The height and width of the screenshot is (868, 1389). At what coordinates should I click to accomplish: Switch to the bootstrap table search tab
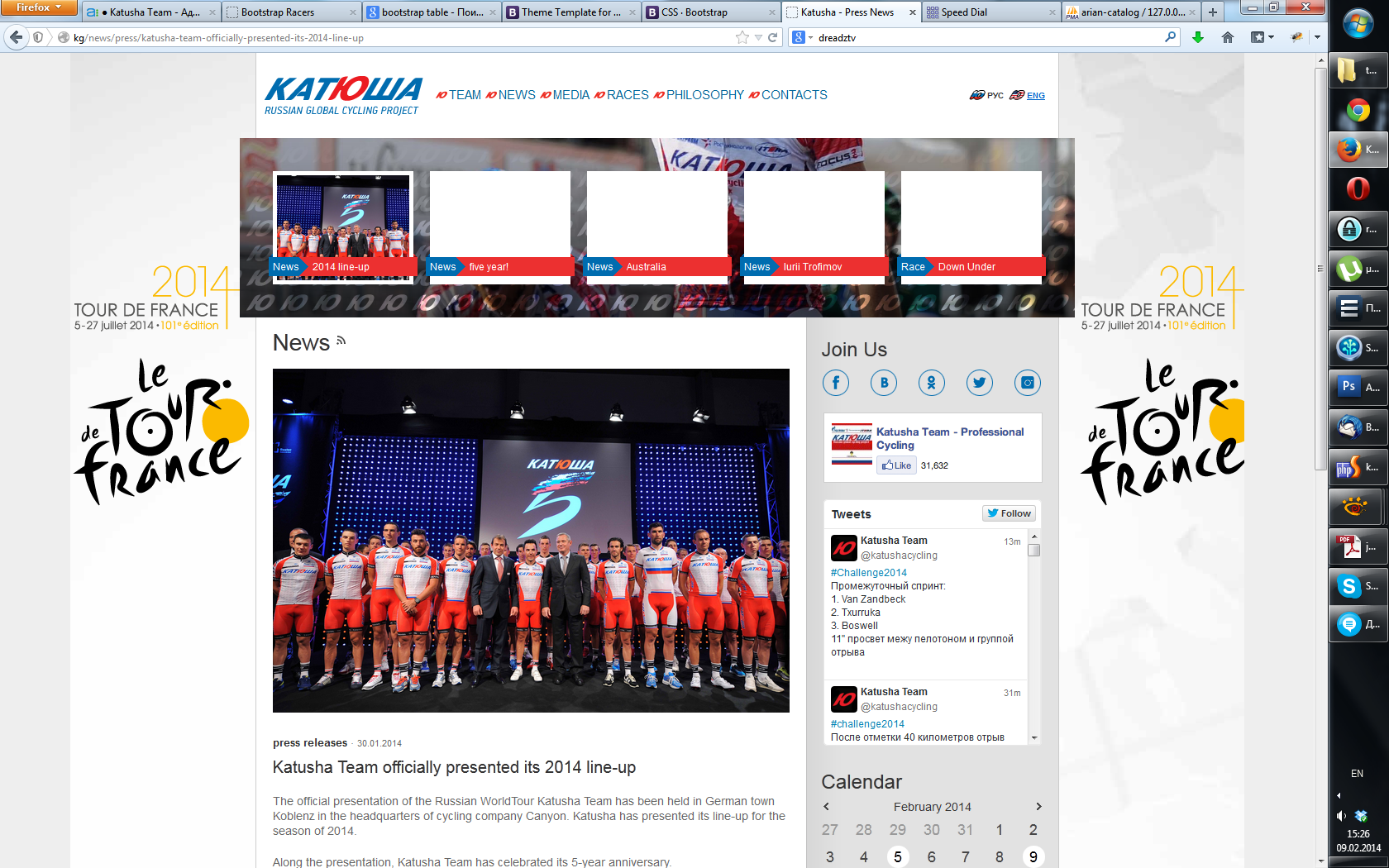pyautogui.click(x=432, y=12)
